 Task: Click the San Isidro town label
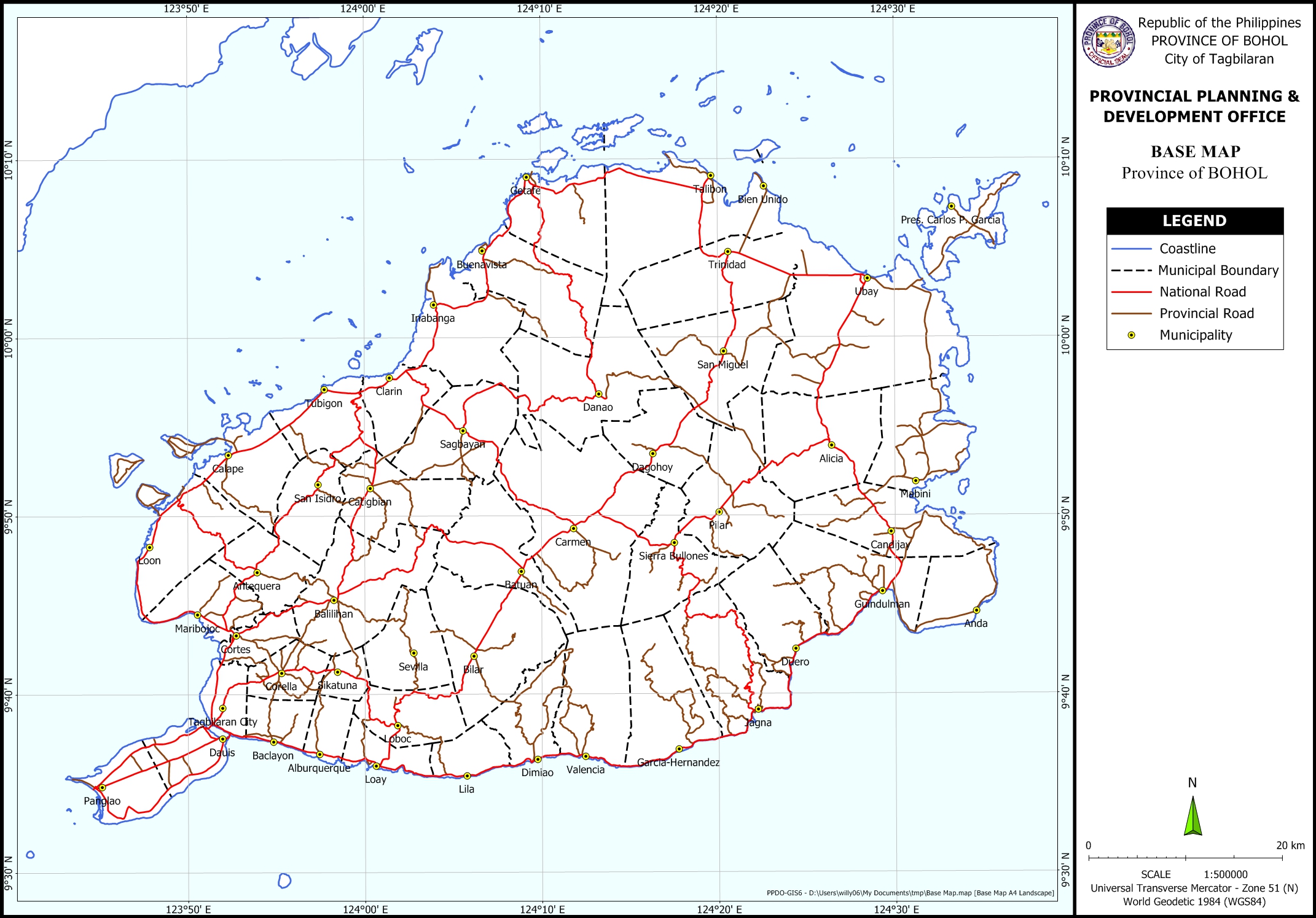[317, 499]
